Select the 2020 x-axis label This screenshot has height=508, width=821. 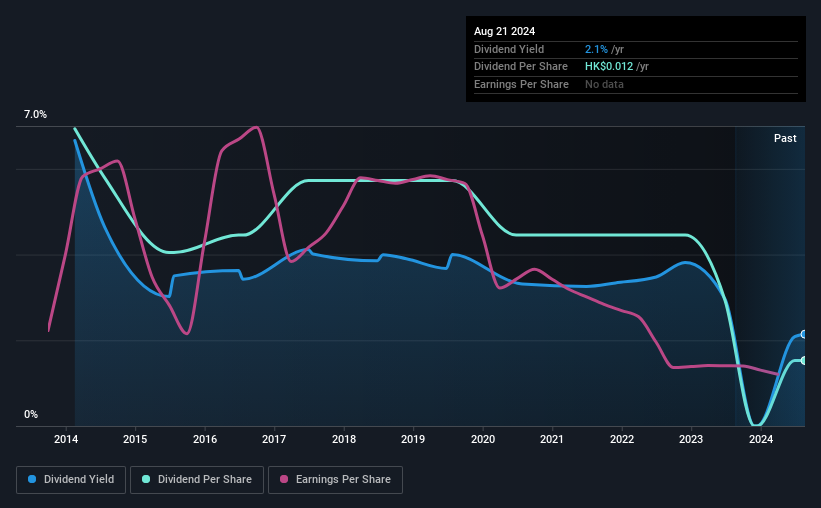[483, 439]
